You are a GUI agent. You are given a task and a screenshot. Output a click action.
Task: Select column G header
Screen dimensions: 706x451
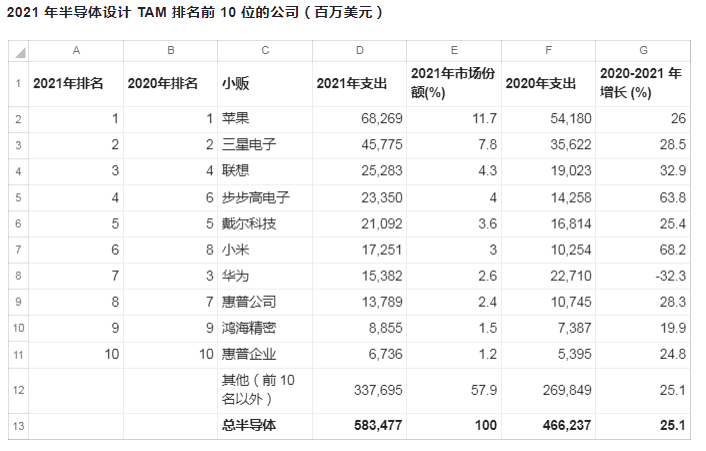[642, 50]
